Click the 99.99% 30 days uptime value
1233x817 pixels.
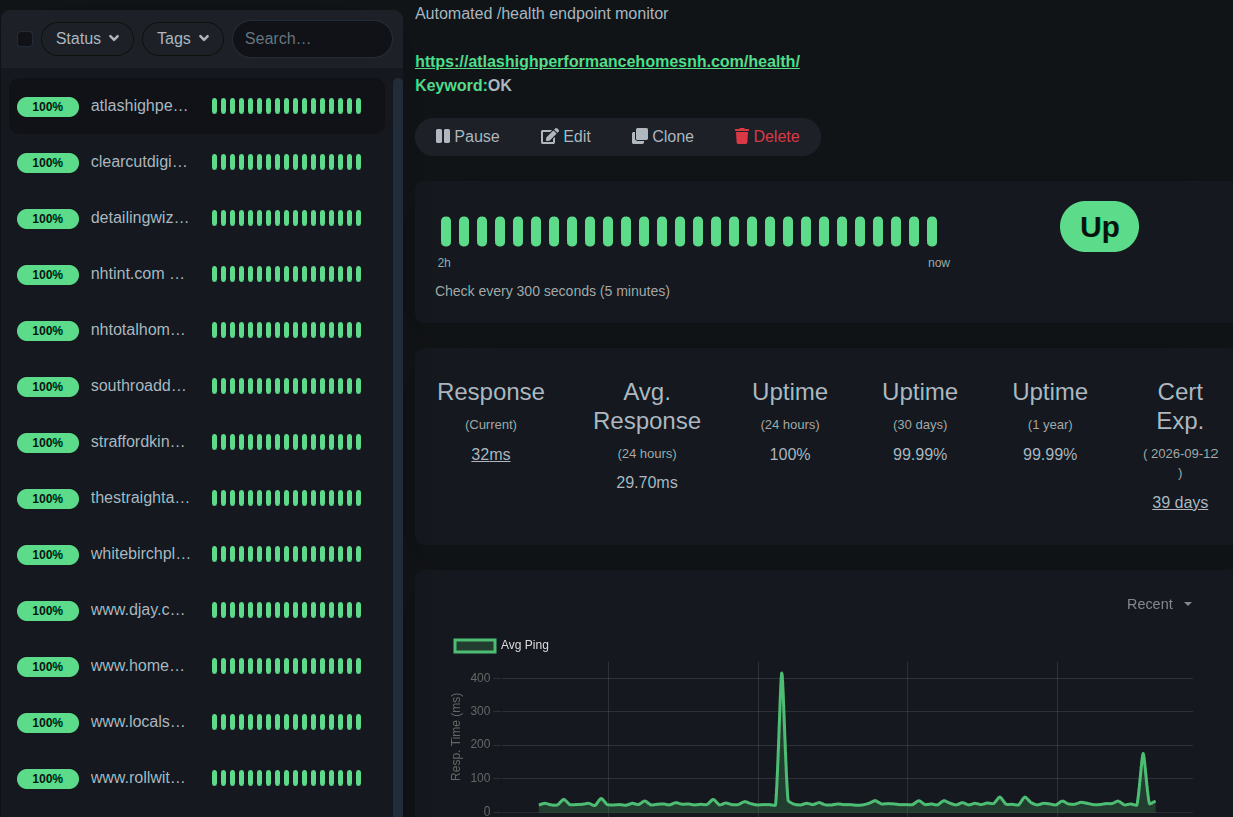[x=920, y=455]
